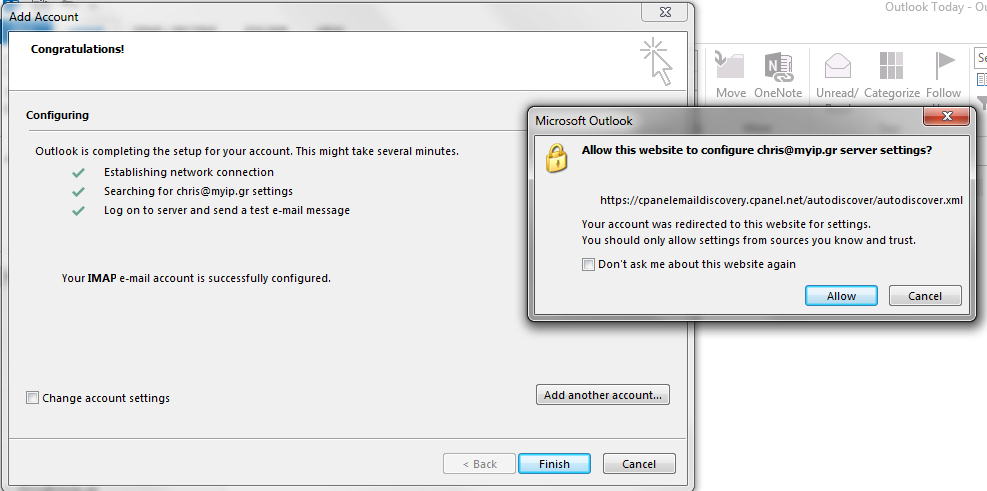Click the Follow Up flag icon

point(944,66)
